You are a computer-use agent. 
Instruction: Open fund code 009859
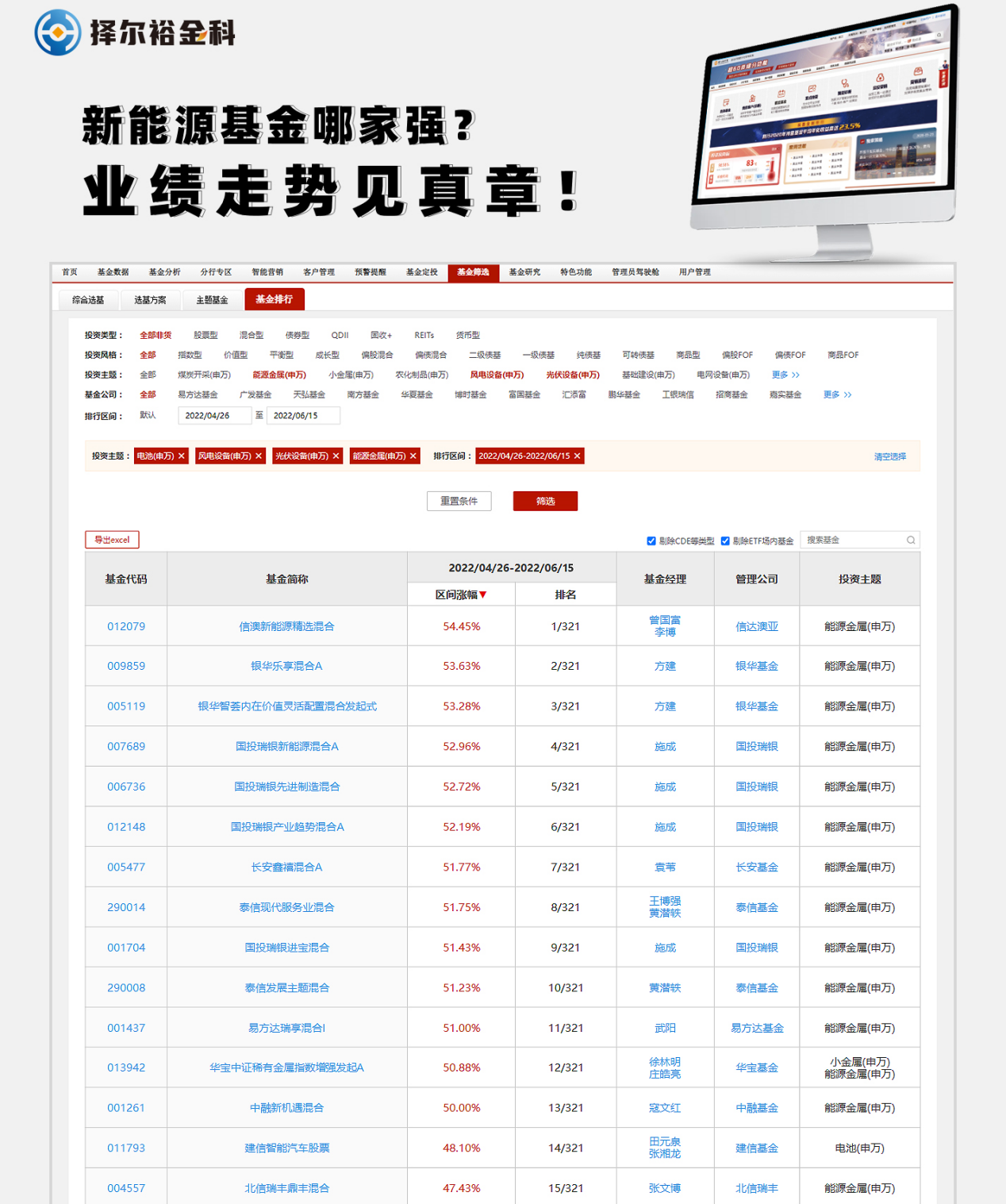coord(126,666)
